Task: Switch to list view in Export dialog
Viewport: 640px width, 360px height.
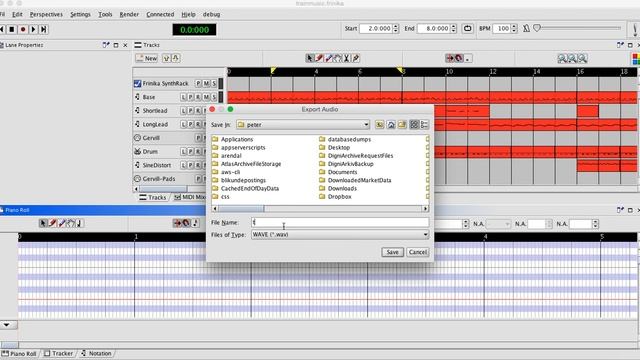Action: tap(414, 124)
